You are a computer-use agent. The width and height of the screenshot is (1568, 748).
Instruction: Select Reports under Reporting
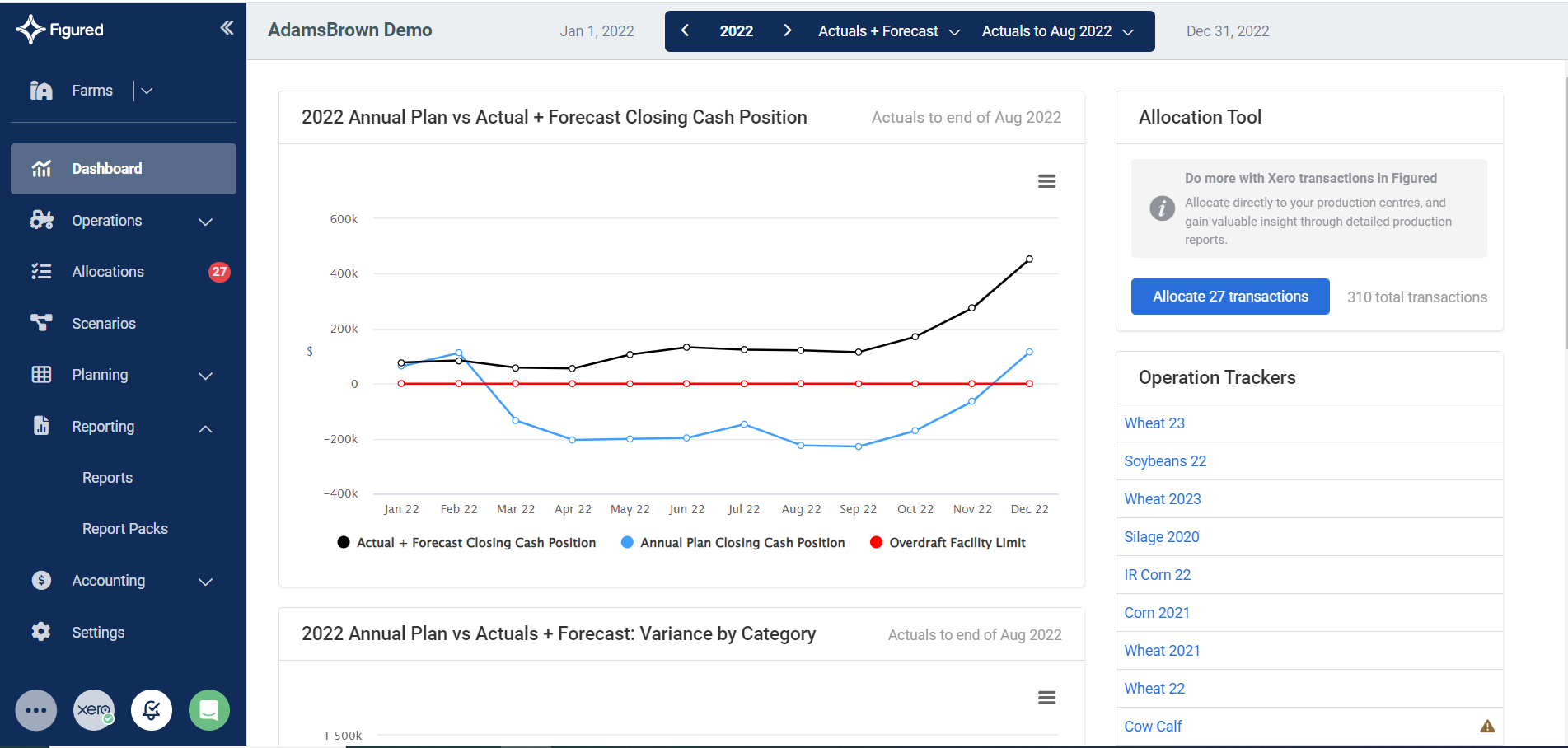tap(106, 477)
